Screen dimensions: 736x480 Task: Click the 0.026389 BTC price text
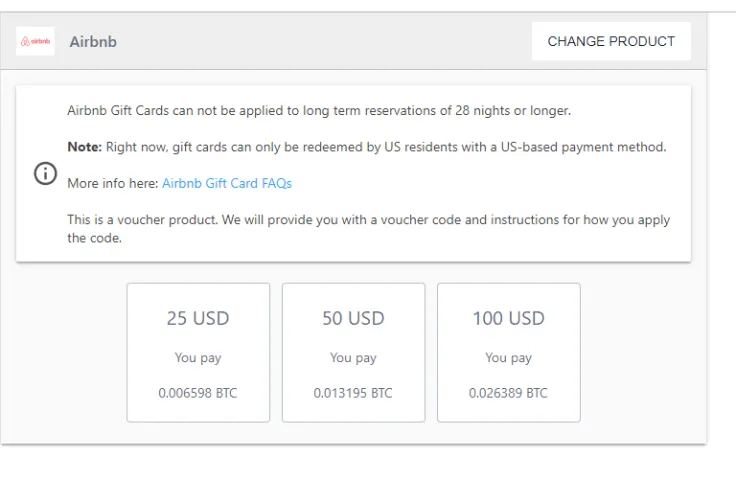click(x=508, y=393)
